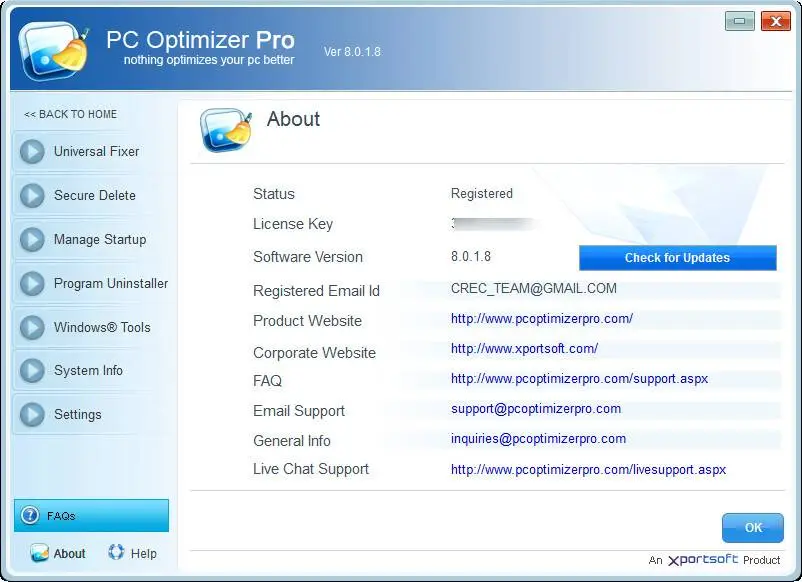Screen dimensions: 802x582
Task: Click the blurred License Key value
Action: [x=494, y=224]
